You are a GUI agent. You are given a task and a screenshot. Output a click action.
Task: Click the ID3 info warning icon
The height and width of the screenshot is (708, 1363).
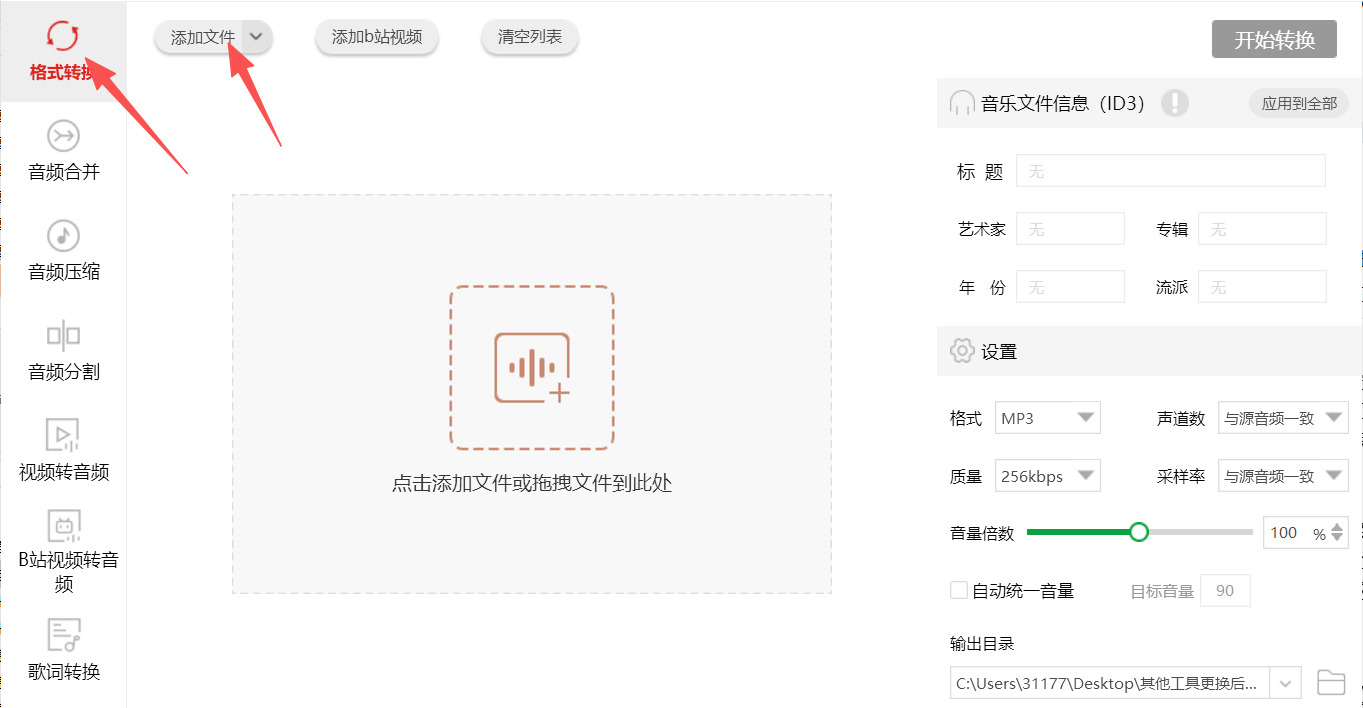(x=1176, y=103)
